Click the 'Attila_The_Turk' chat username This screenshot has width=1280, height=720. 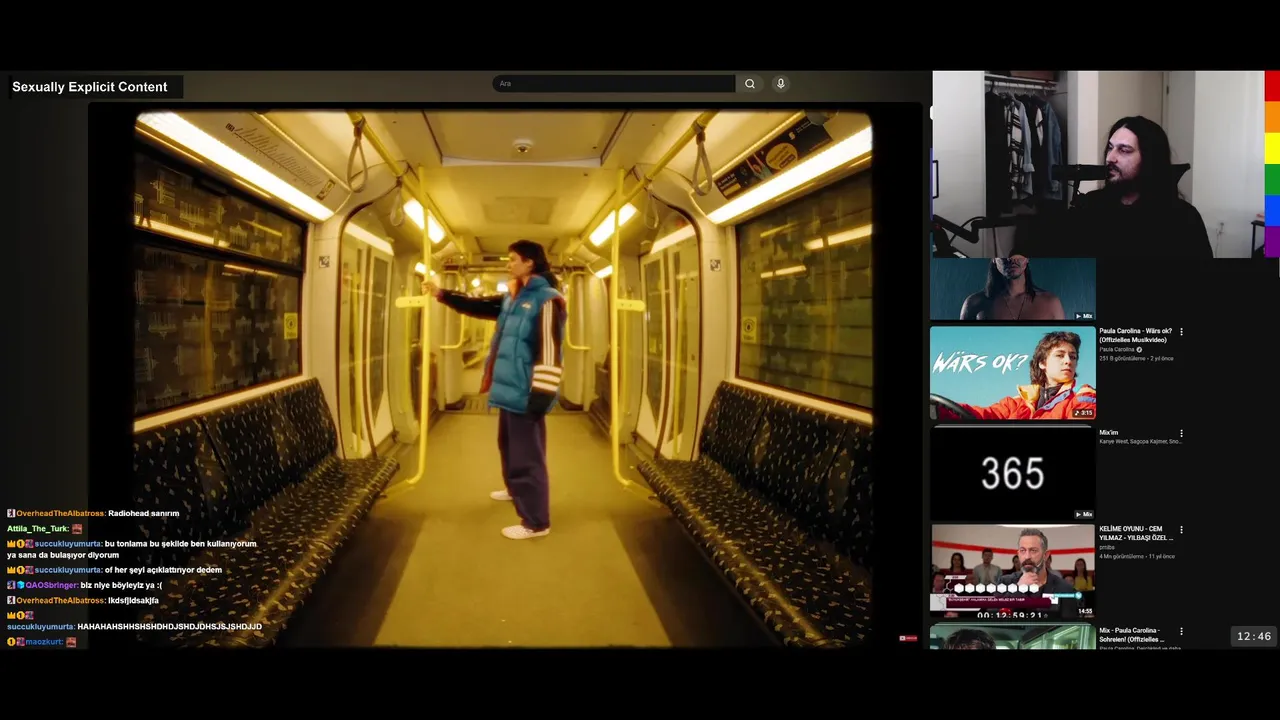click(38, 528)
